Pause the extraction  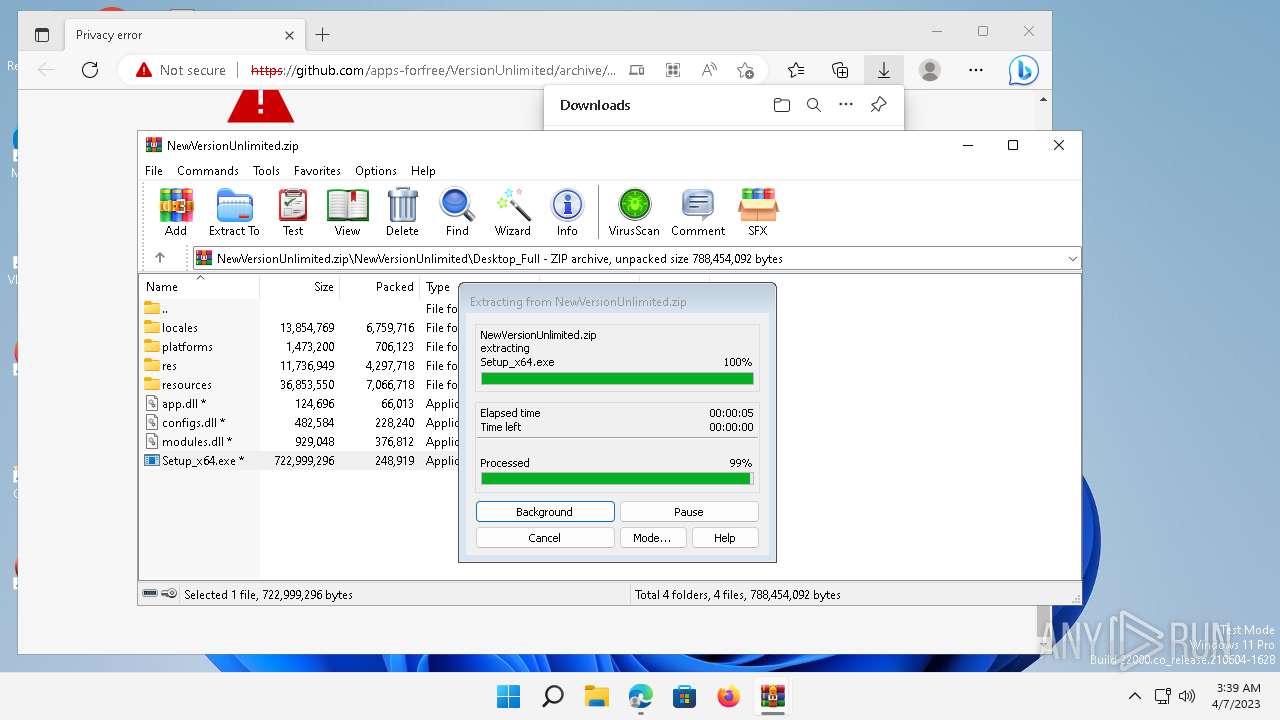tap(689, 512)
